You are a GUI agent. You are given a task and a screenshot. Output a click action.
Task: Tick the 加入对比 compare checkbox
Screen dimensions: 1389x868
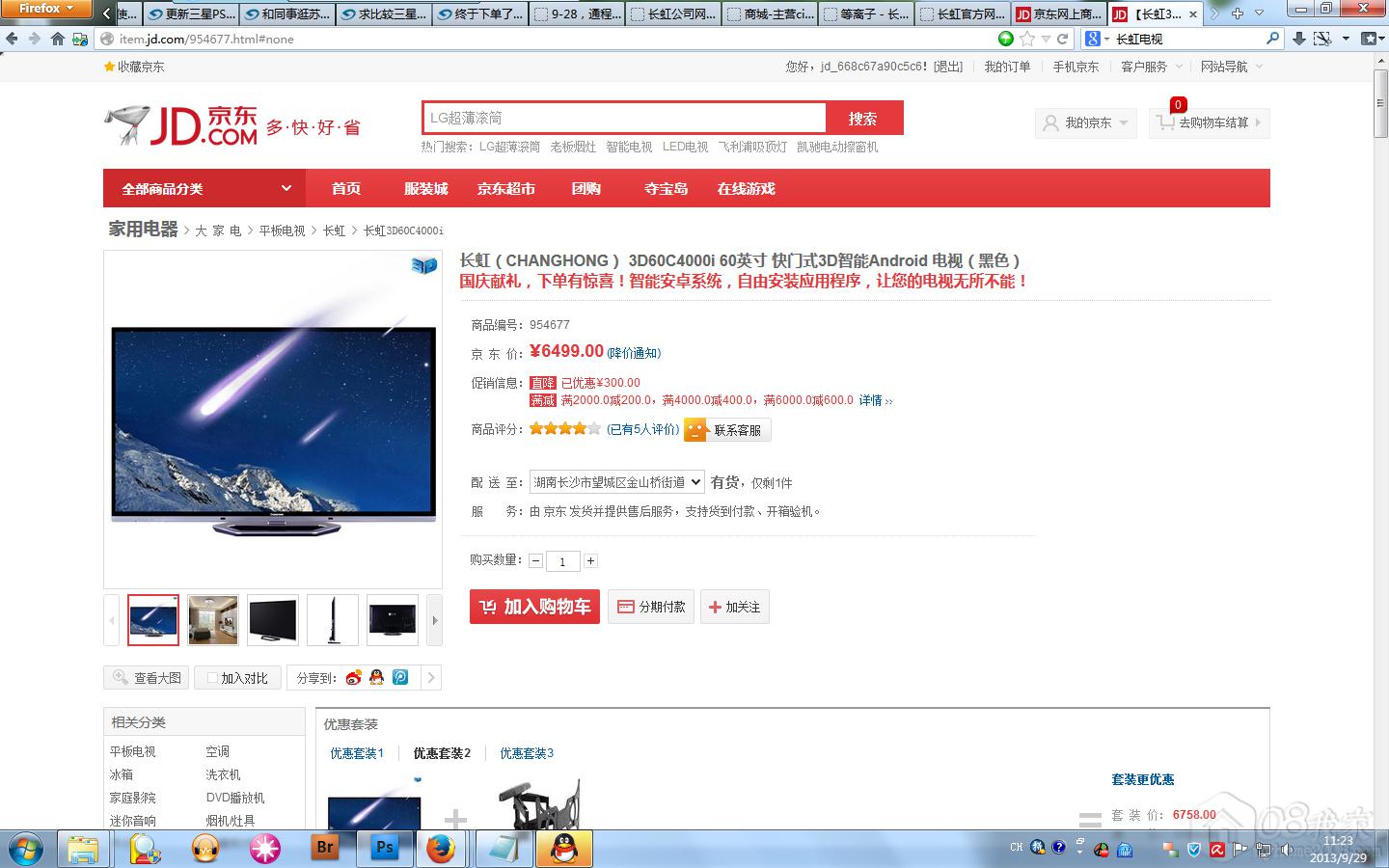pyautogui.click(x=213, y=678)
